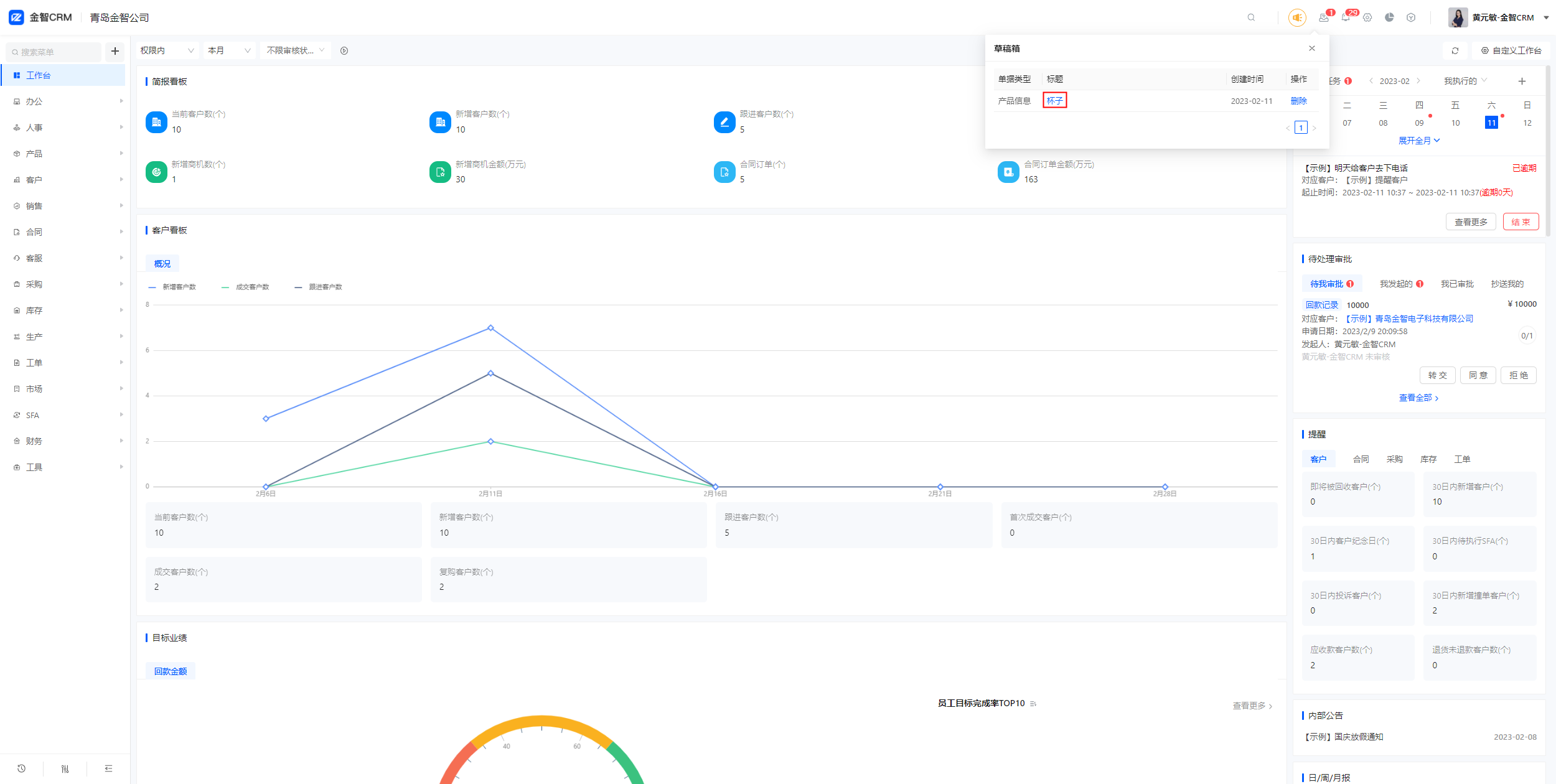Switch reminders to the 库存 tab
Screen dimensions: 1556x784
pyautogui.click(x=1428, y=459)
